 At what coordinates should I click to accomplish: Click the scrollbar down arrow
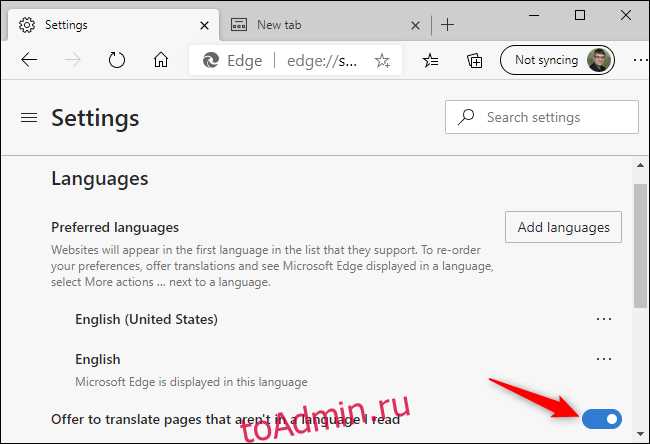640,434
